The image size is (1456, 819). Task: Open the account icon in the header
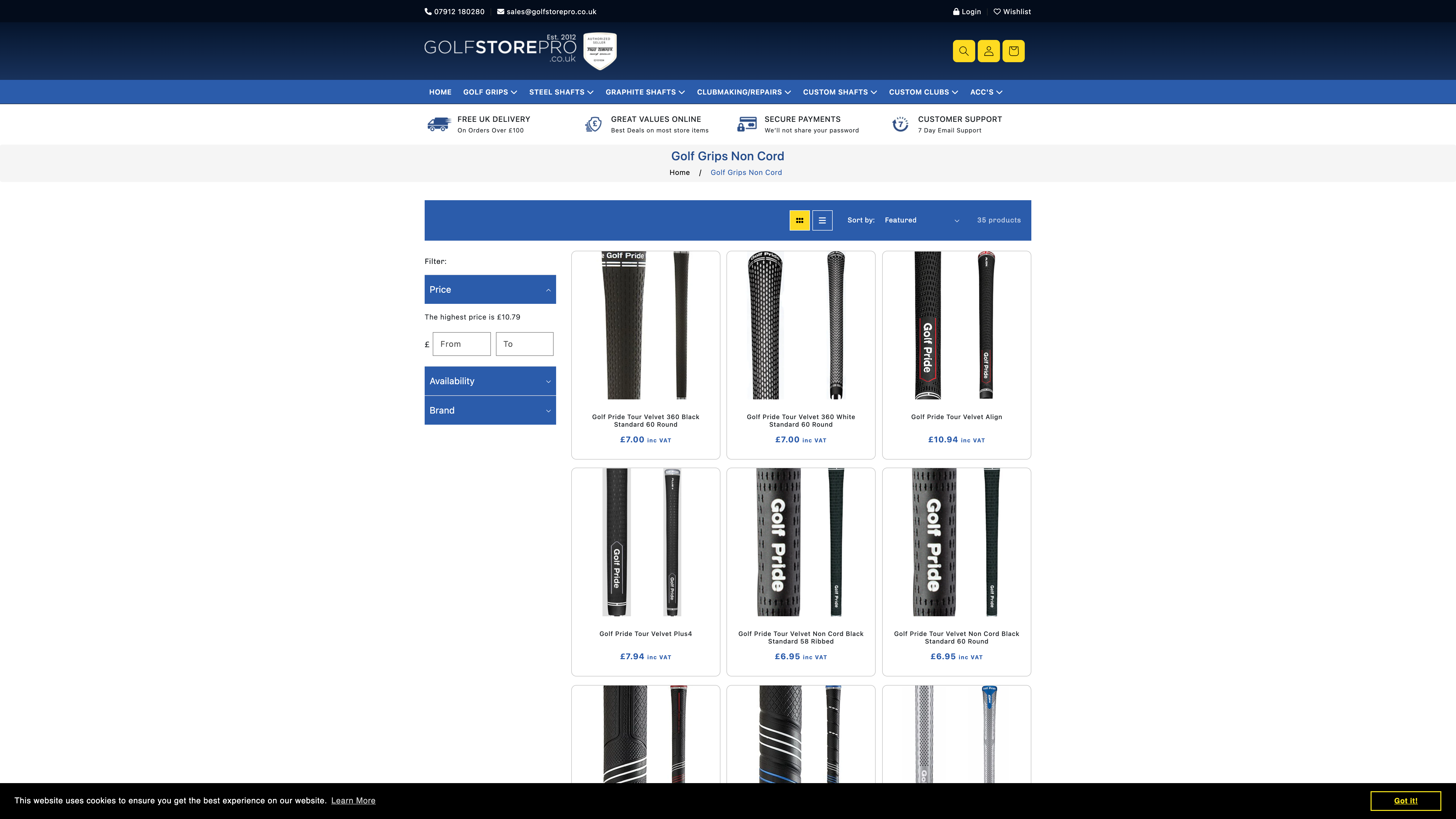point(989,51)
